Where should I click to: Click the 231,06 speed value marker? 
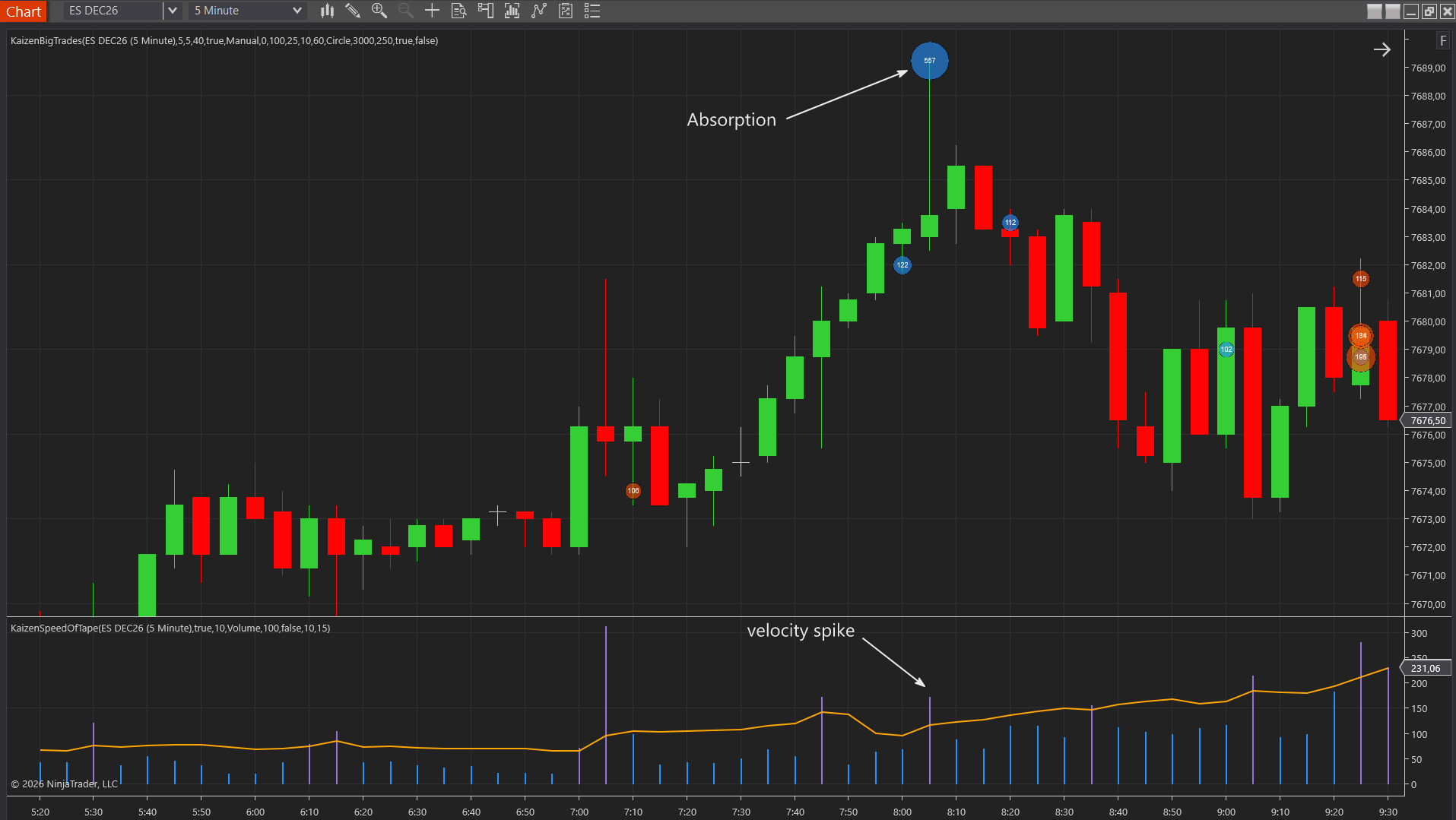(x=1426, y=668)
